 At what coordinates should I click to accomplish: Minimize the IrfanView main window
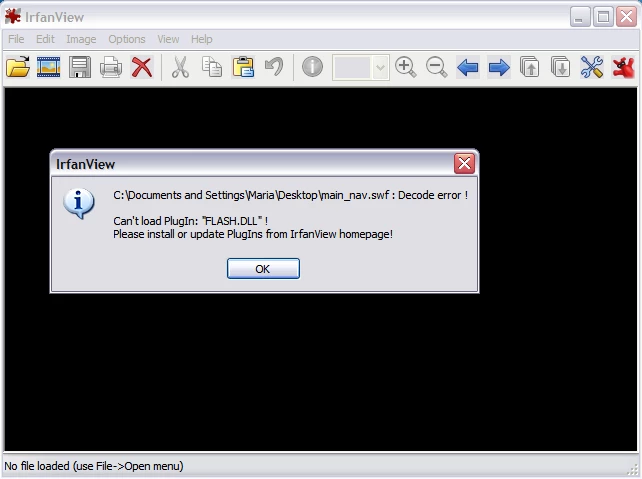pos(579,17)
